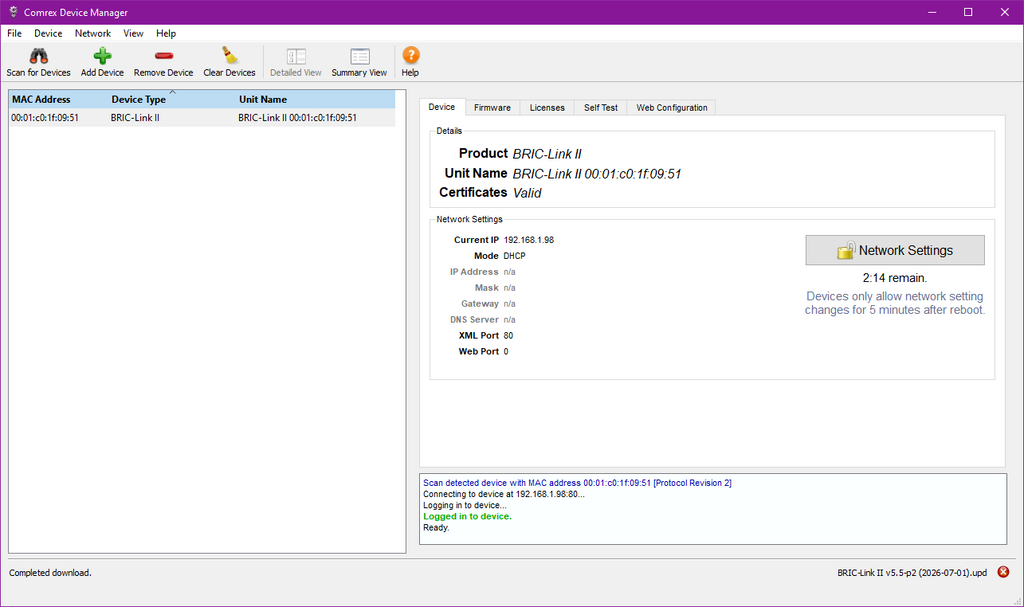This screenshot has width=1024, height=607.
Task: Open the View menu
Action: point(133,33)
